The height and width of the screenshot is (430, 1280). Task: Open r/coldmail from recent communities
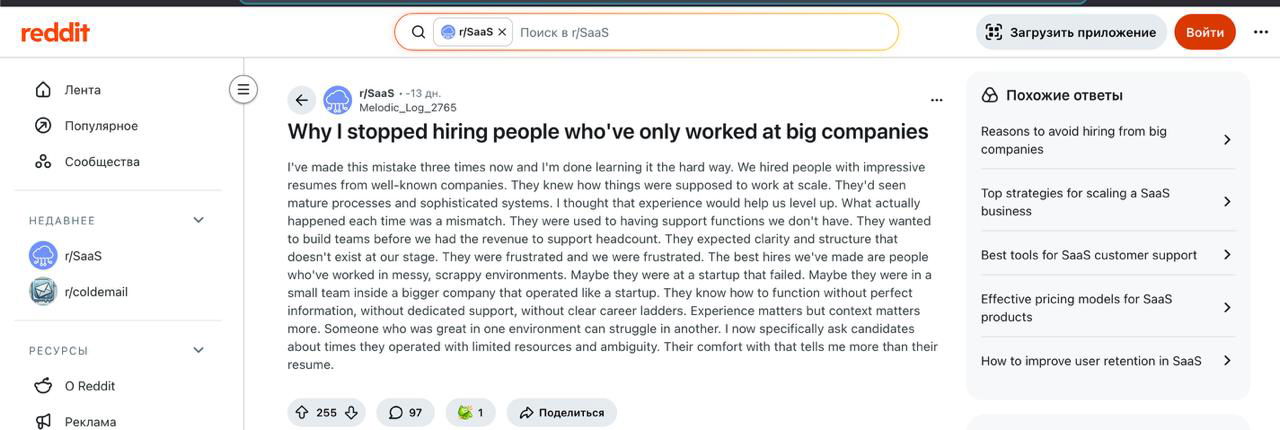tap(96, 292)
